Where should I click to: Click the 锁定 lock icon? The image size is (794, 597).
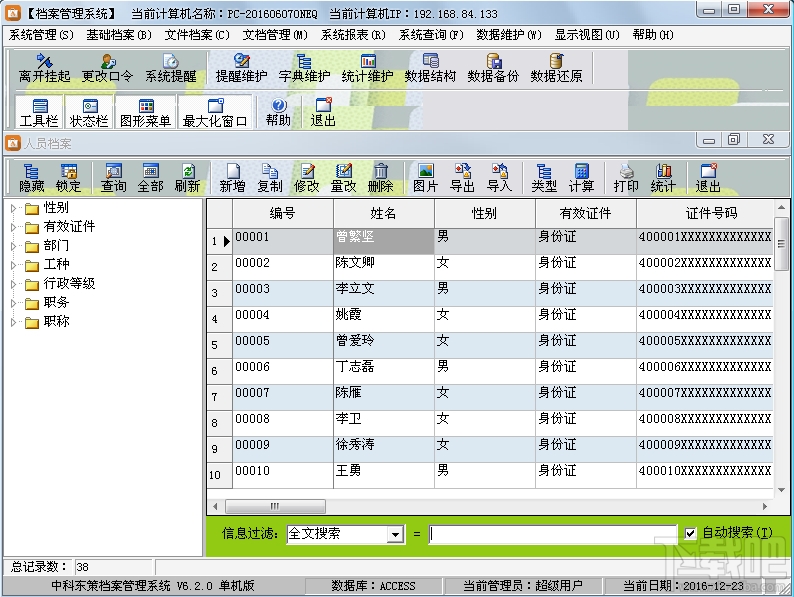[68, 178]
